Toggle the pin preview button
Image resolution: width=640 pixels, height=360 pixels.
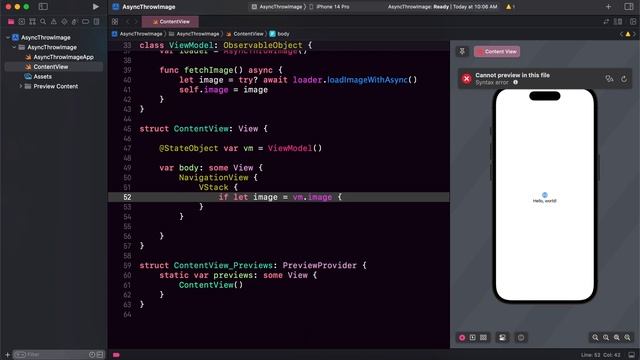(462, 51)
